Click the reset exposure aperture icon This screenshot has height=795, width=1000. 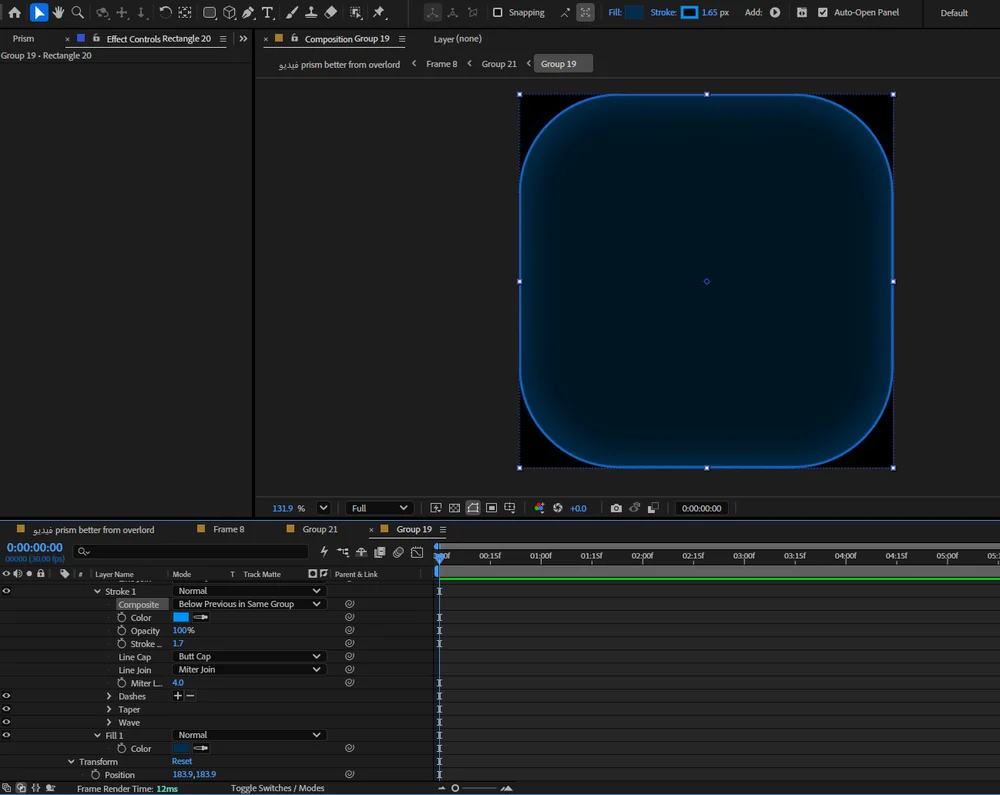558,508
